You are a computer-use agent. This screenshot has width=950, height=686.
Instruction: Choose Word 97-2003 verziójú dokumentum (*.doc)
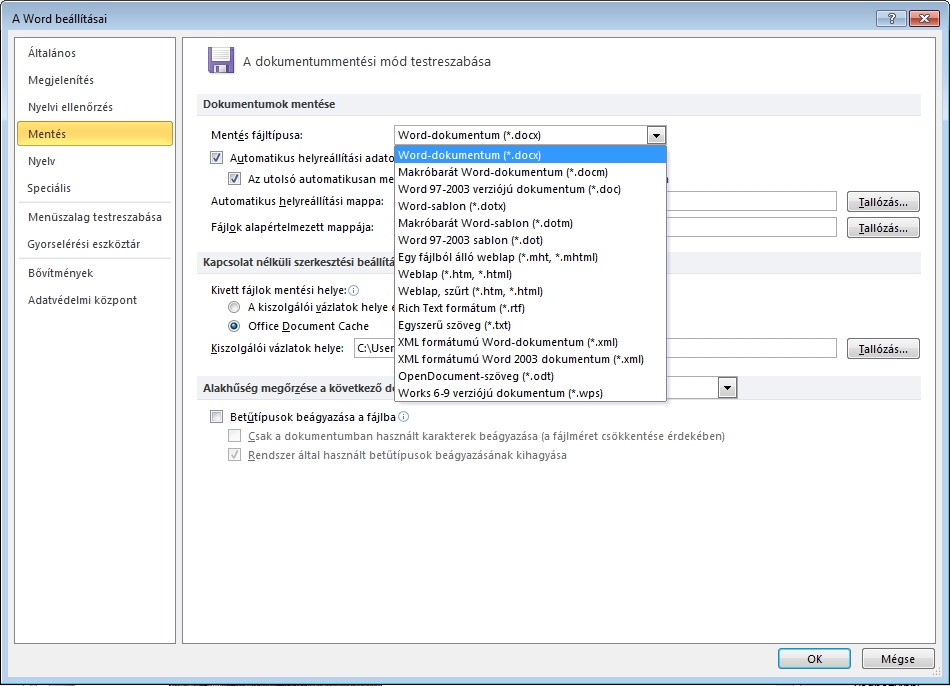(530, 189)
